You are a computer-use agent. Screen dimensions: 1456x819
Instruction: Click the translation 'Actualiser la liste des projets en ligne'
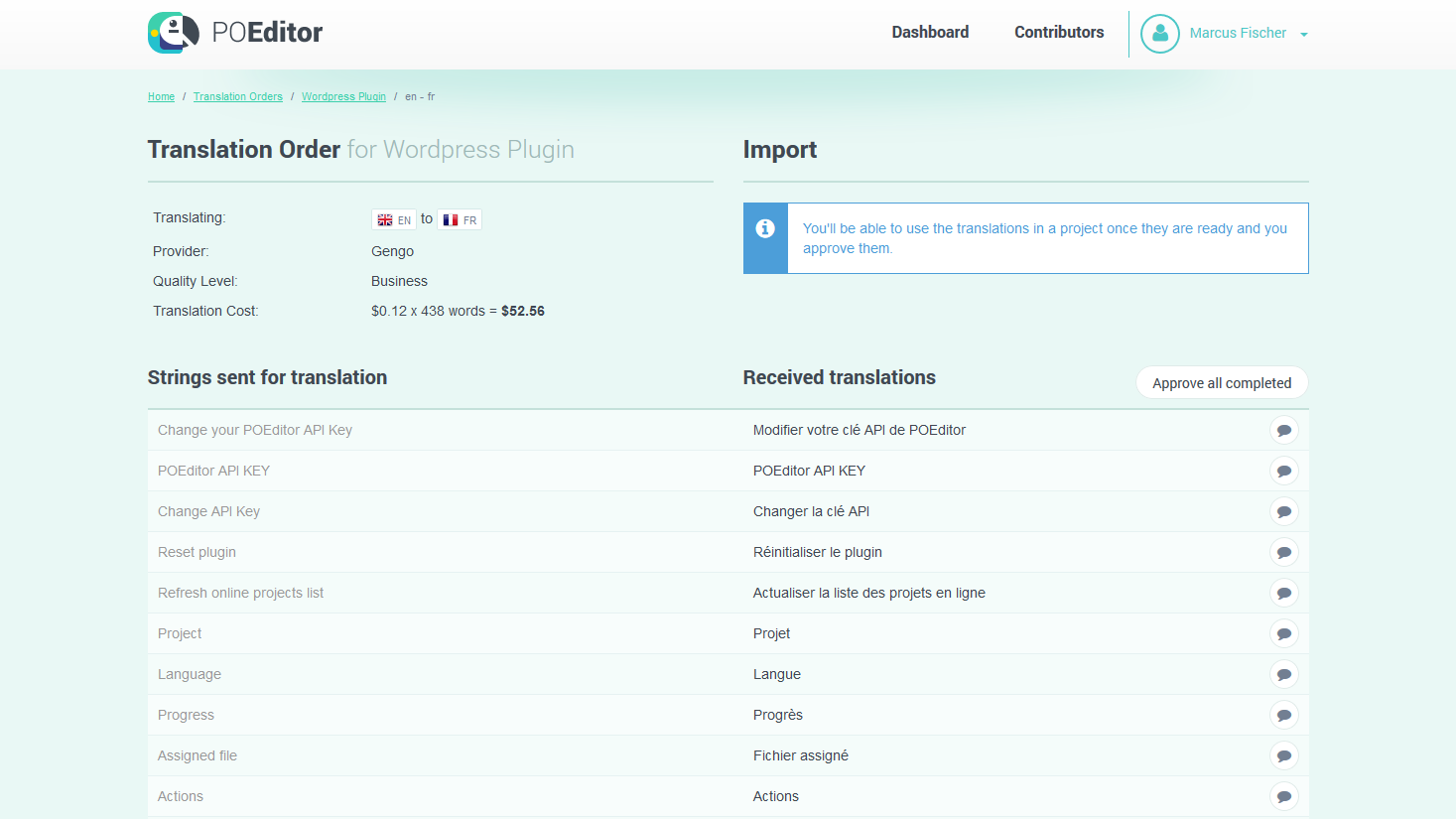[x=869, y=593]
